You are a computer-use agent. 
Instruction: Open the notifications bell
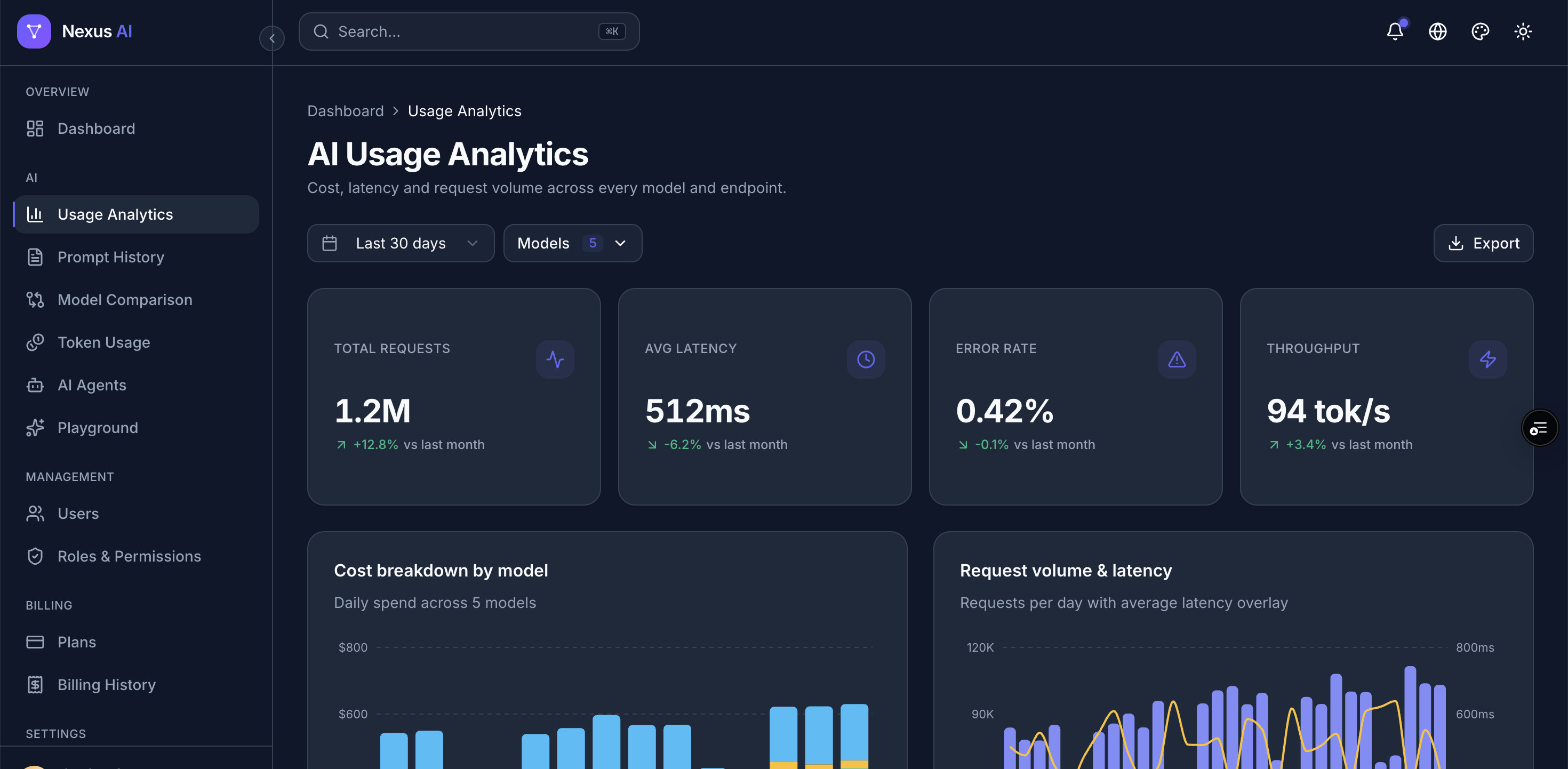tap(1395, 31)
